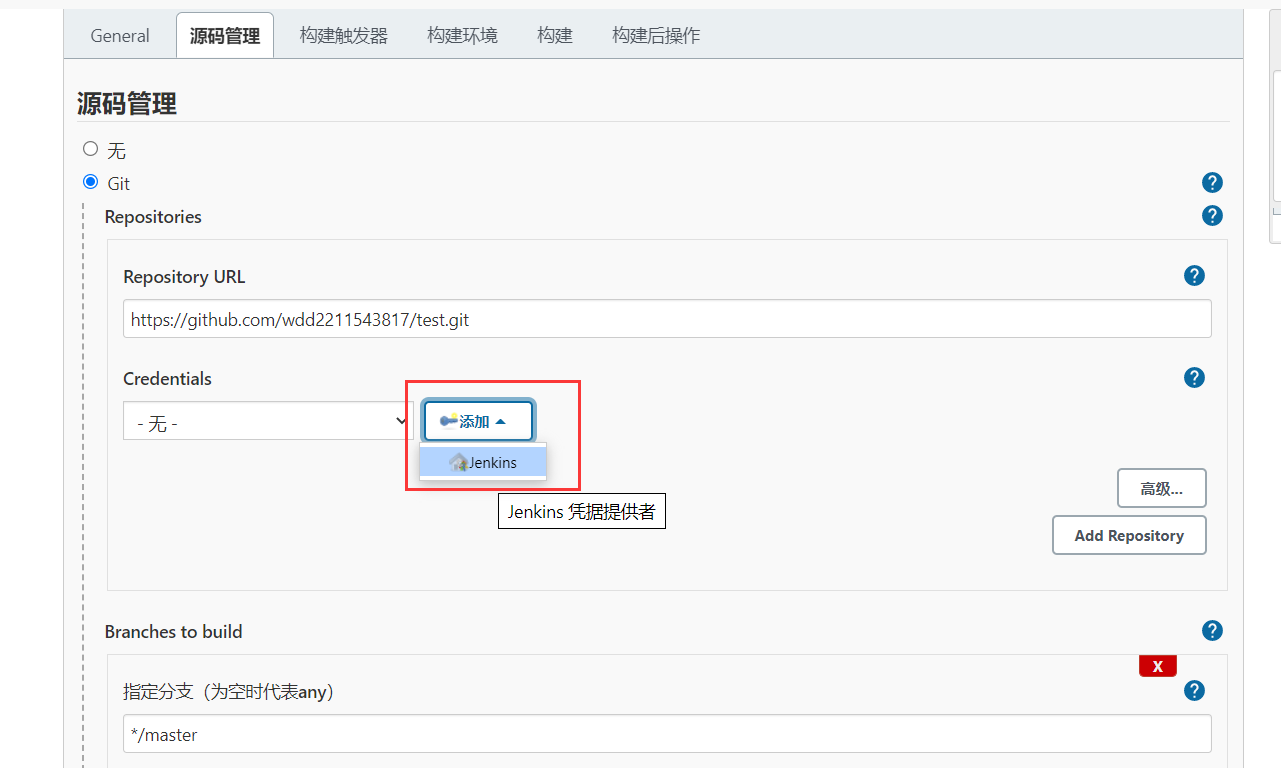Select the Git radio button
1281x768 pixels.
(x=91, y=182)
